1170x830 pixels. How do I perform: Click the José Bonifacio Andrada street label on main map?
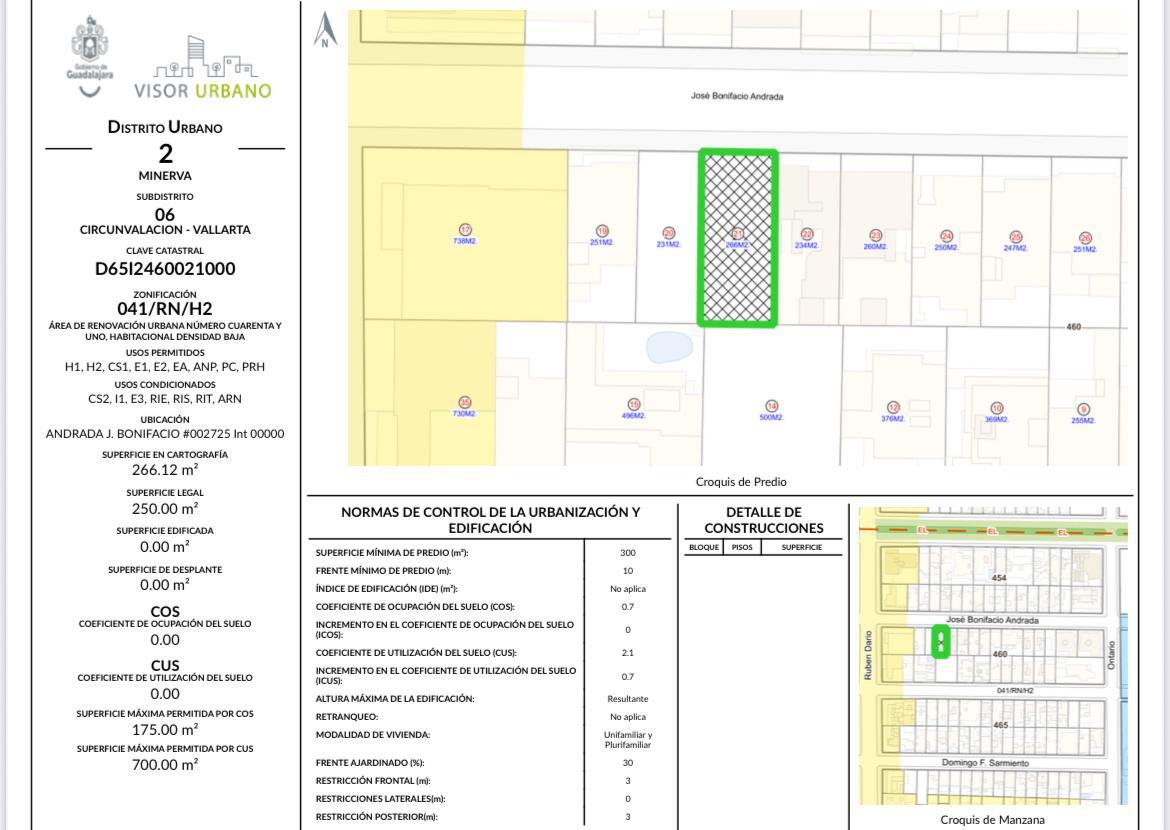737,97
